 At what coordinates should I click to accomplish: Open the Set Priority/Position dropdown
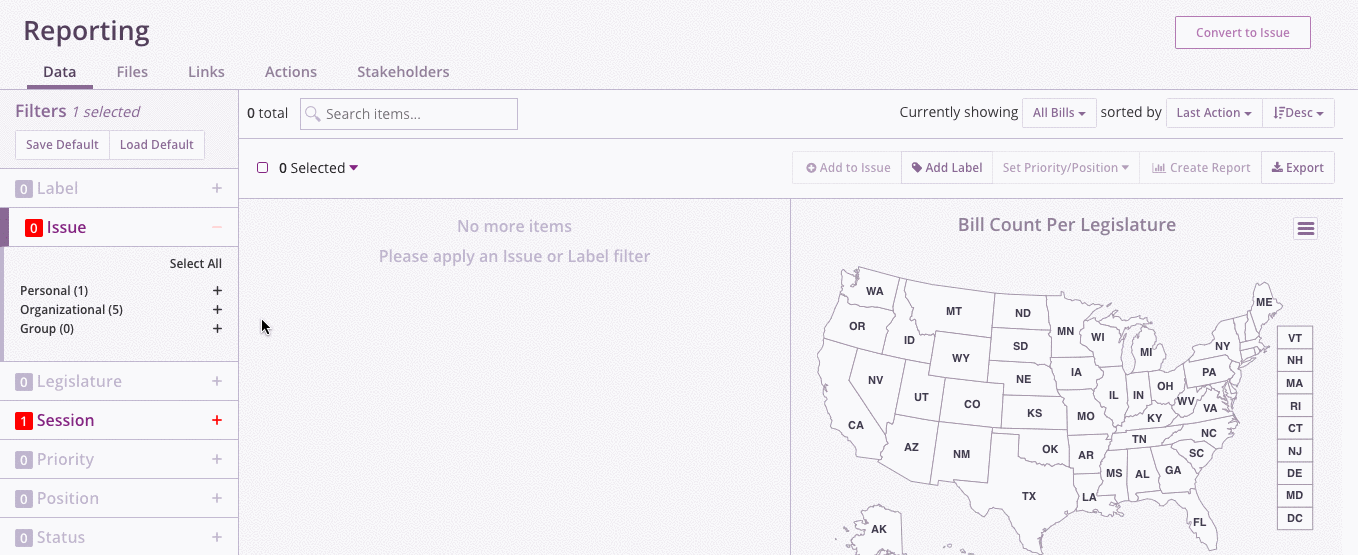pos(1066,168)
